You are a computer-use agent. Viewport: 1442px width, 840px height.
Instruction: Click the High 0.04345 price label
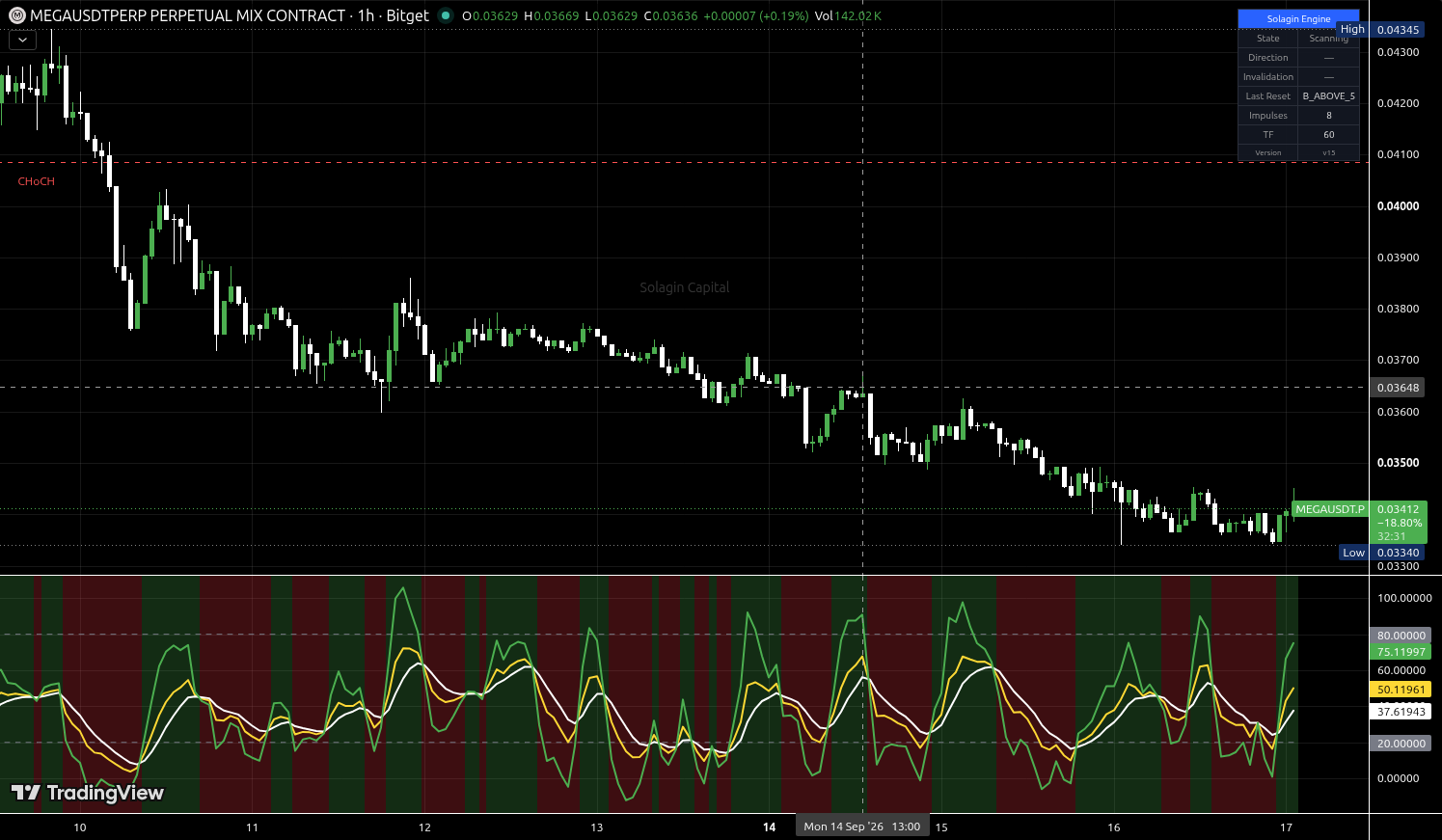point(1382,30)
